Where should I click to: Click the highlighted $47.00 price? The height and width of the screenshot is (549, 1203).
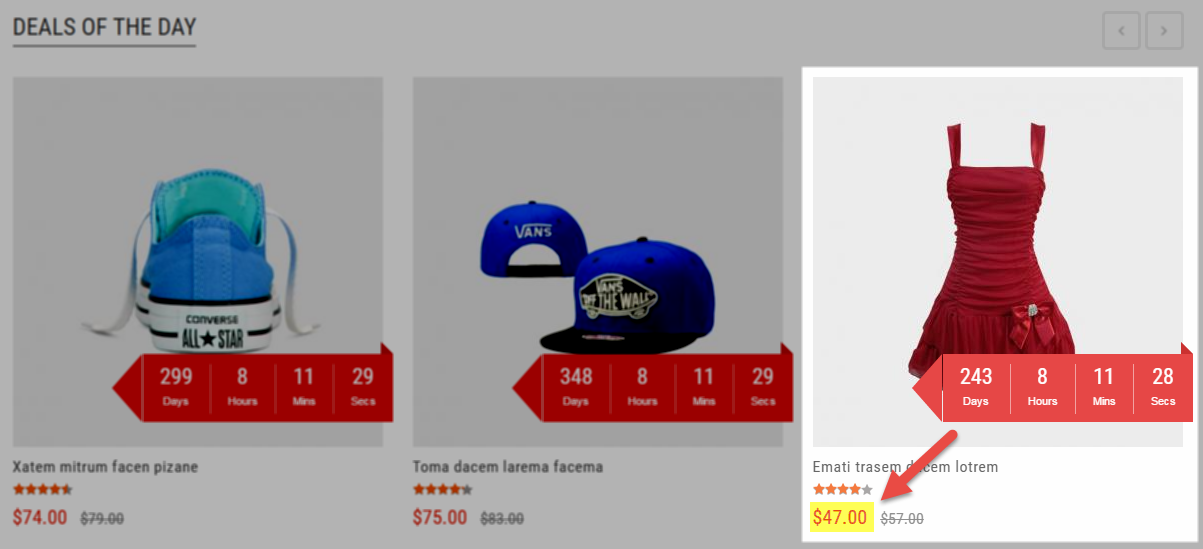tap(840, 518)
